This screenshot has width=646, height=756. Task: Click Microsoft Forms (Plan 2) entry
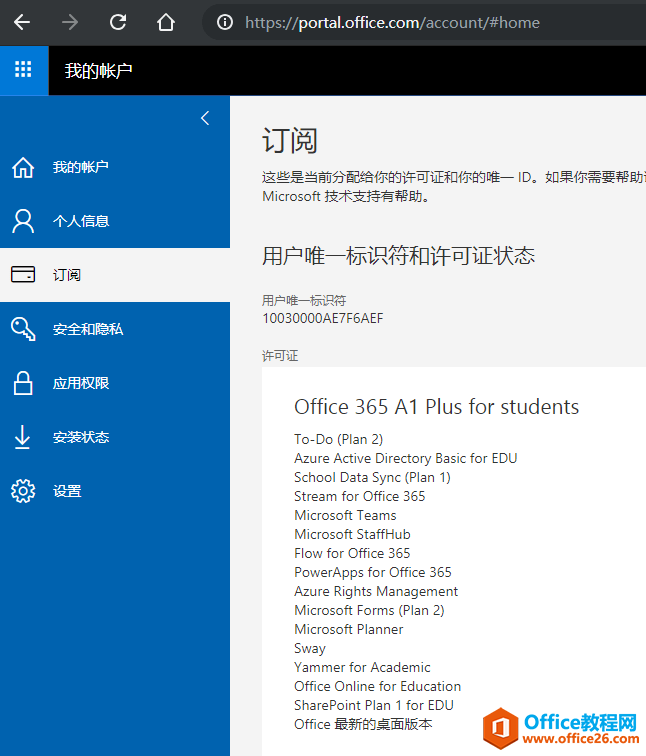tap(369, 610)
